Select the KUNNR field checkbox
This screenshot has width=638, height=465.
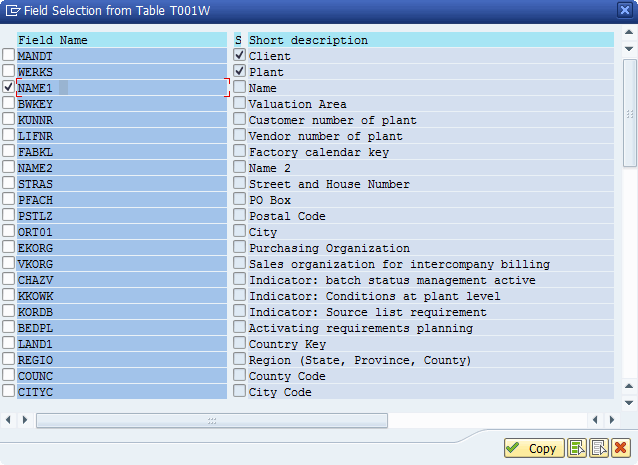9,119
